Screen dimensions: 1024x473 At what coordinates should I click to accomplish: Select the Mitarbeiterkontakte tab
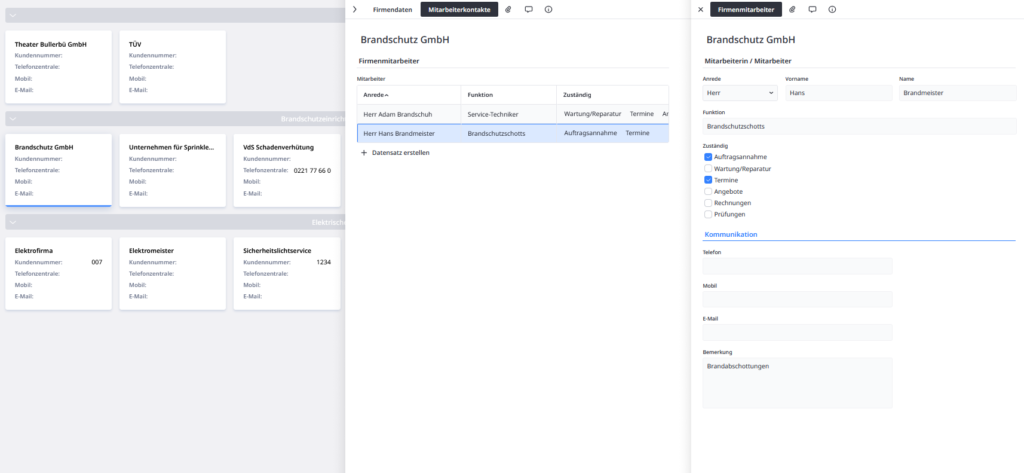coord(458,9)
